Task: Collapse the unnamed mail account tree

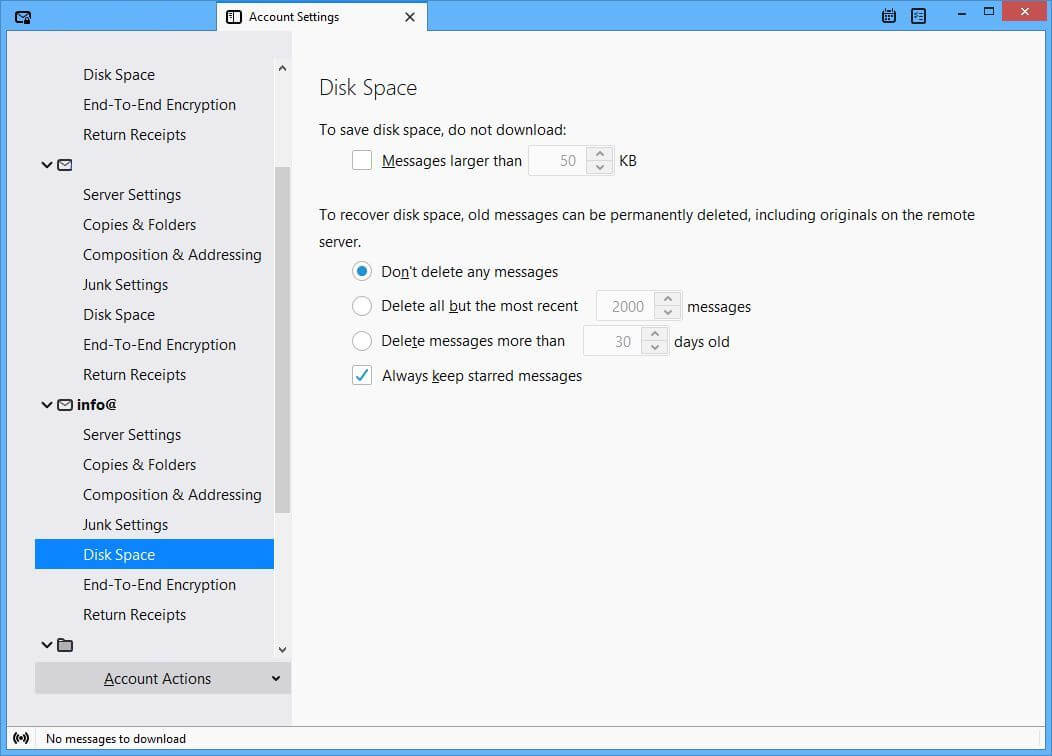Action: tap(46, 164)
